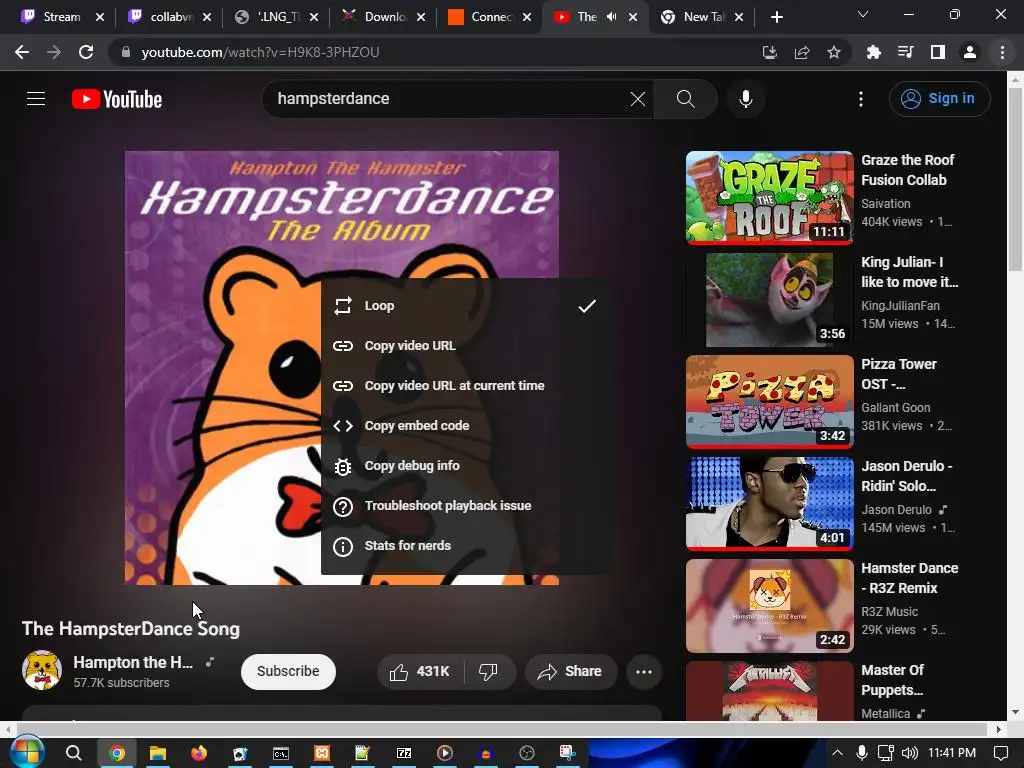Open Stats for nerds

click(466, 545)
